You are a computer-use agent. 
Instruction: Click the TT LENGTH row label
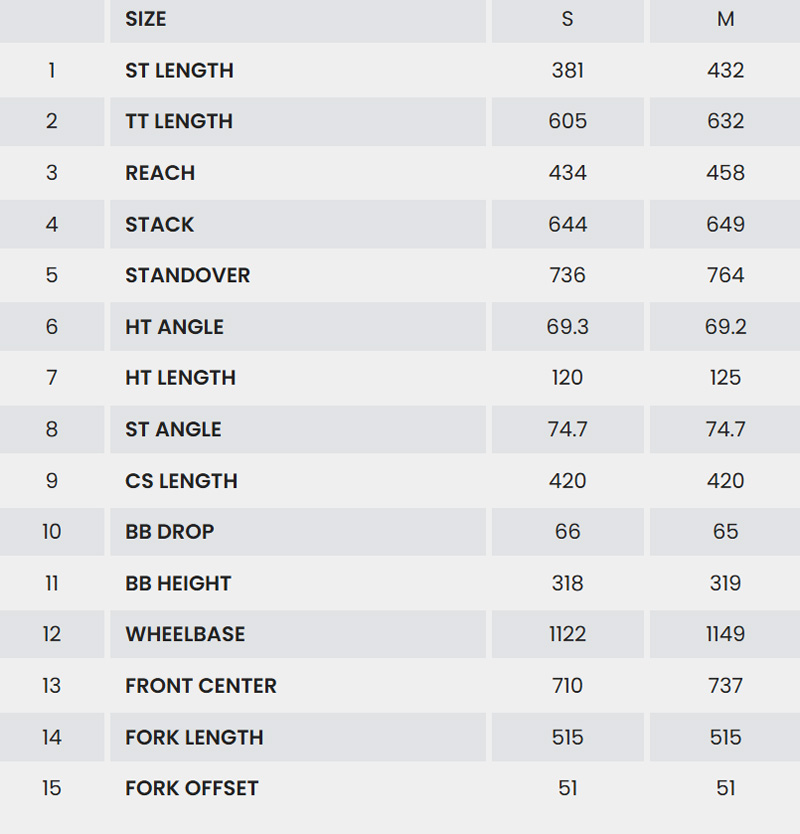178,122
